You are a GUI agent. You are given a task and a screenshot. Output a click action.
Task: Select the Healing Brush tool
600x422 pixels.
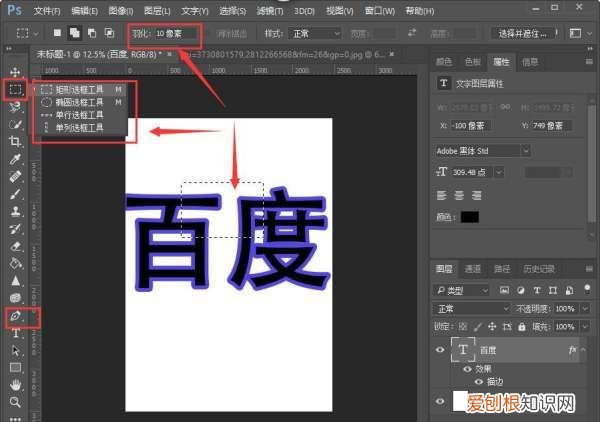[x=15, y=177]
